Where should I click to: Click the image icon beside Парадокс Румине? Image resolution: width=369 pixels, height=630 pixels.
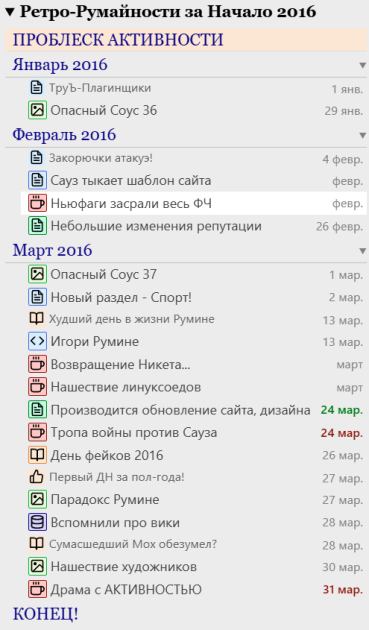(37, 499)
